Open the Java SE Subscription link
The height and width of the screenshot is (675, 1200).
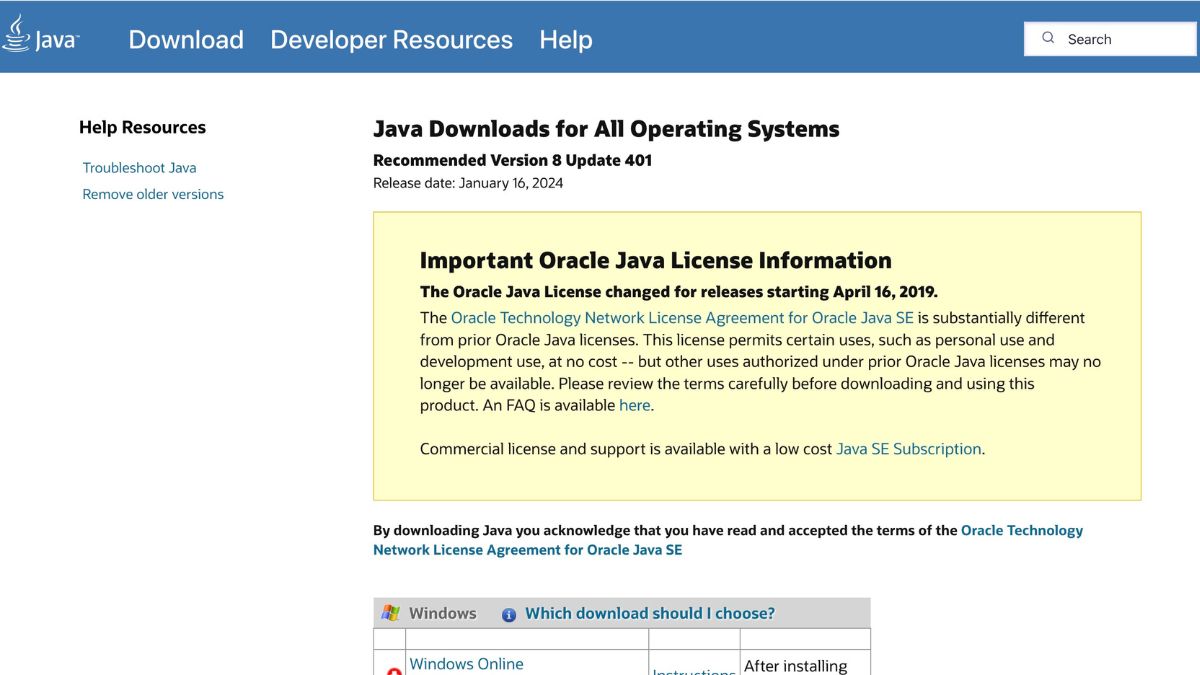[908, 448]
